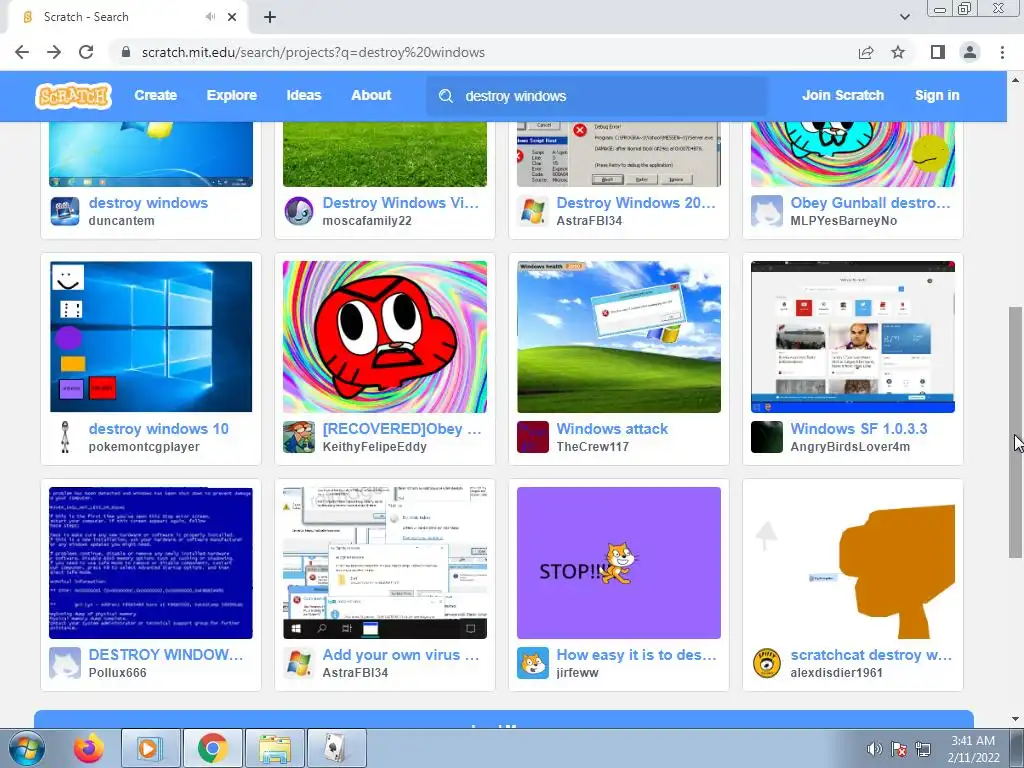Click the system tray volume icon
Viewport: 1024px width, 768px height.
874,749
